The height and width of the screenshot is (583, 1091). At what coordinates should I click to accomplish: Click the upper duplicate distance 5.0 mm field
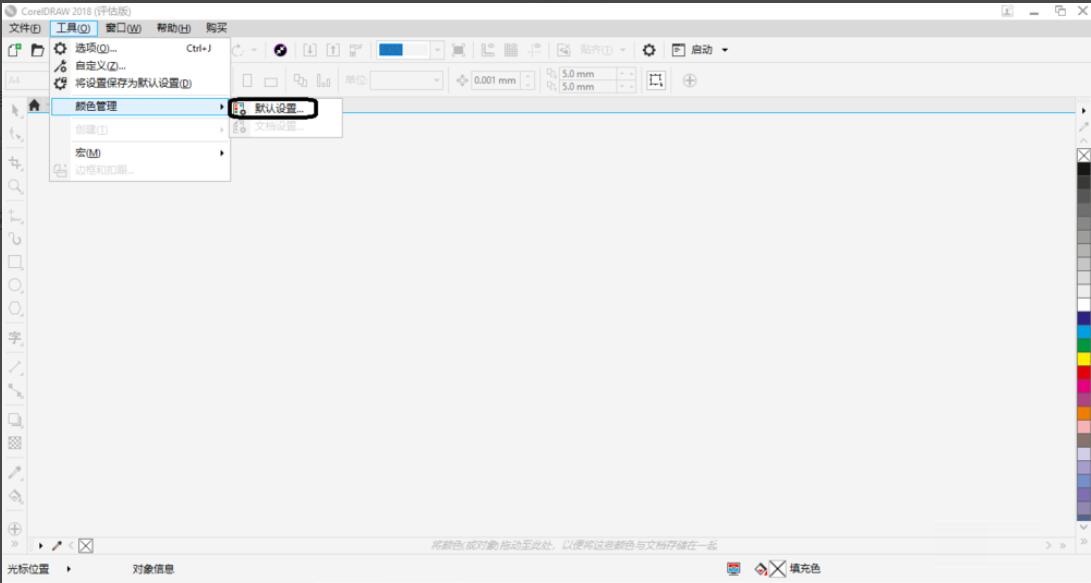pyautogui.click(x=589, y=74)
